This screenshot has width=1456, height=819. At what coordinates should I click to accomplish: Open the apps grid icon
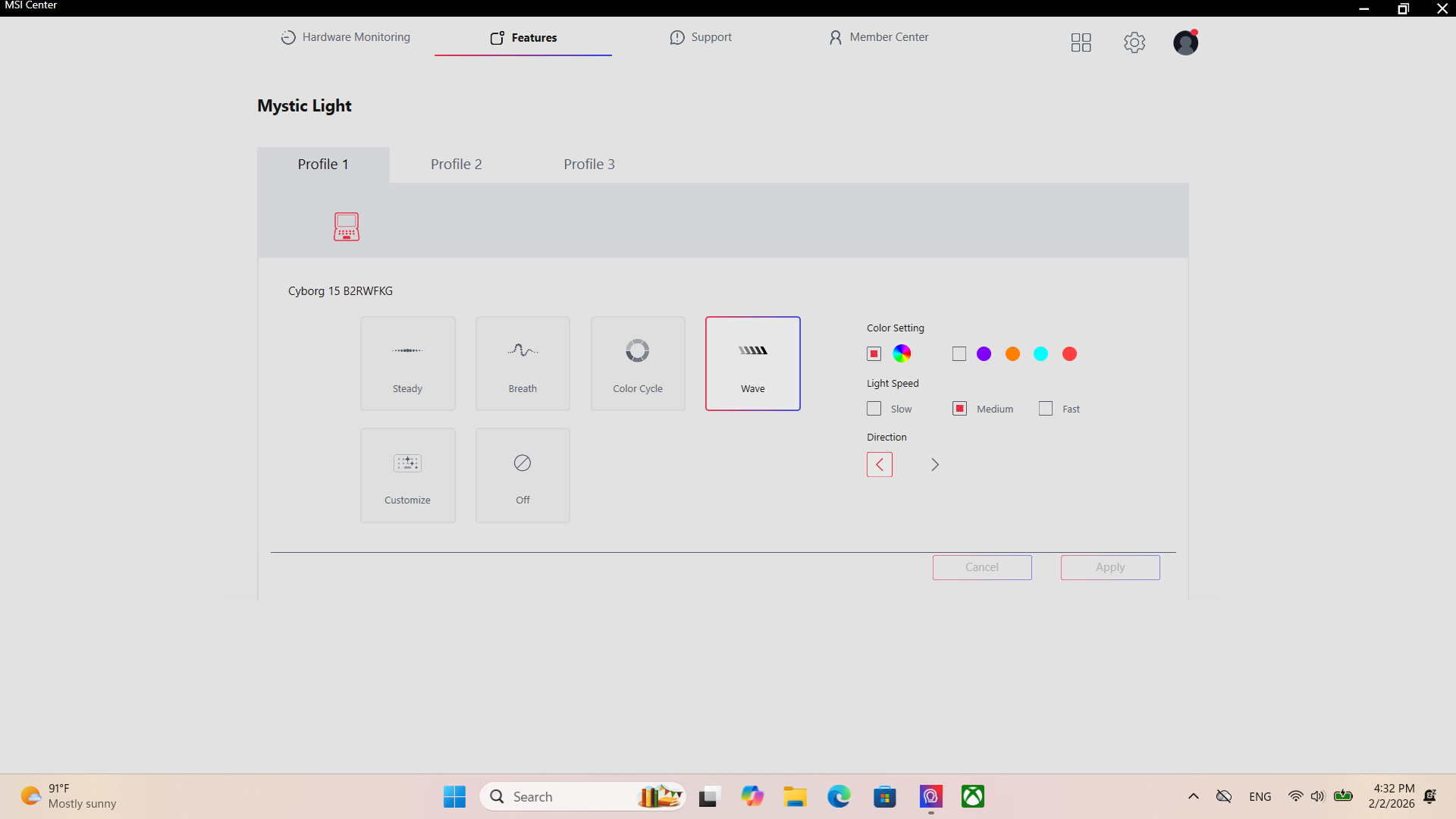tap(1081, 42)
